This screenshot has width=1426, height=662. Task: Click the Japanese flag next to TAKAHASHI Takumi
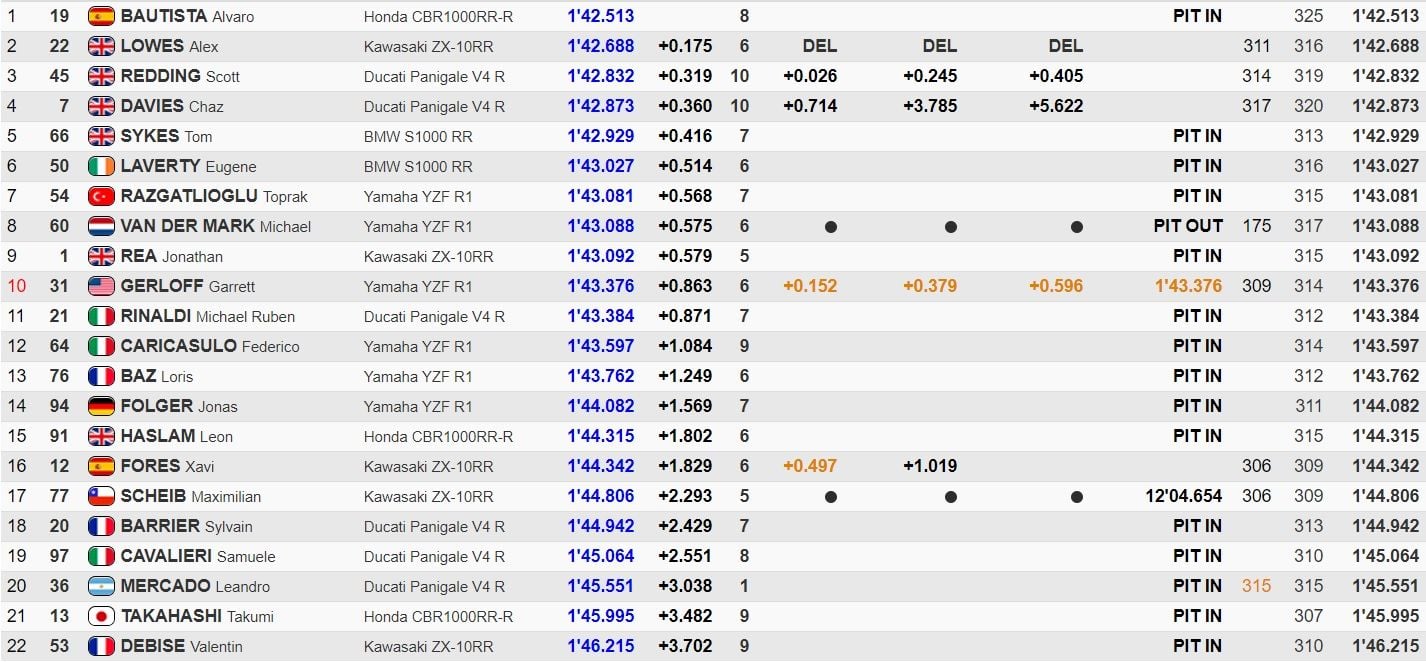tap(101, 616)
